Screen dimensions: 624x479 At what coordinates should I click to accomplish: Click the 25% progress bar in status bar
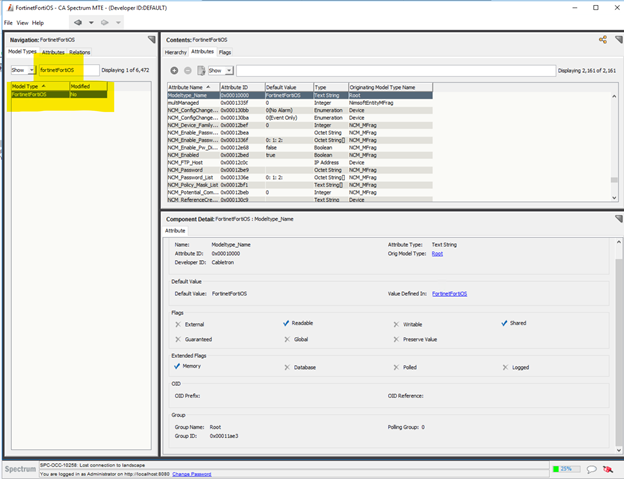pos(565,468)
